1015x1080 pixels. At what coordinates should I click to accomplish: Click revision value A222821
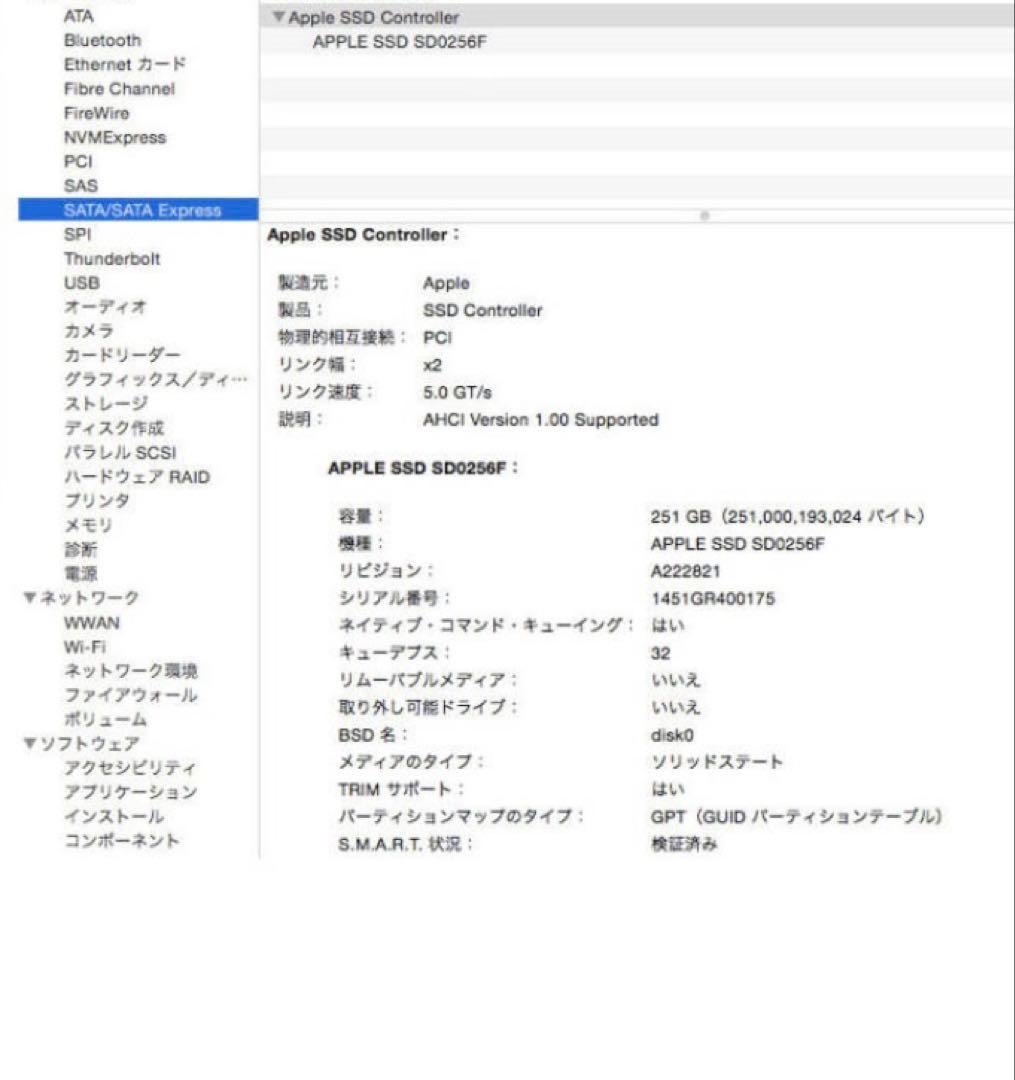tap(685, 572)
